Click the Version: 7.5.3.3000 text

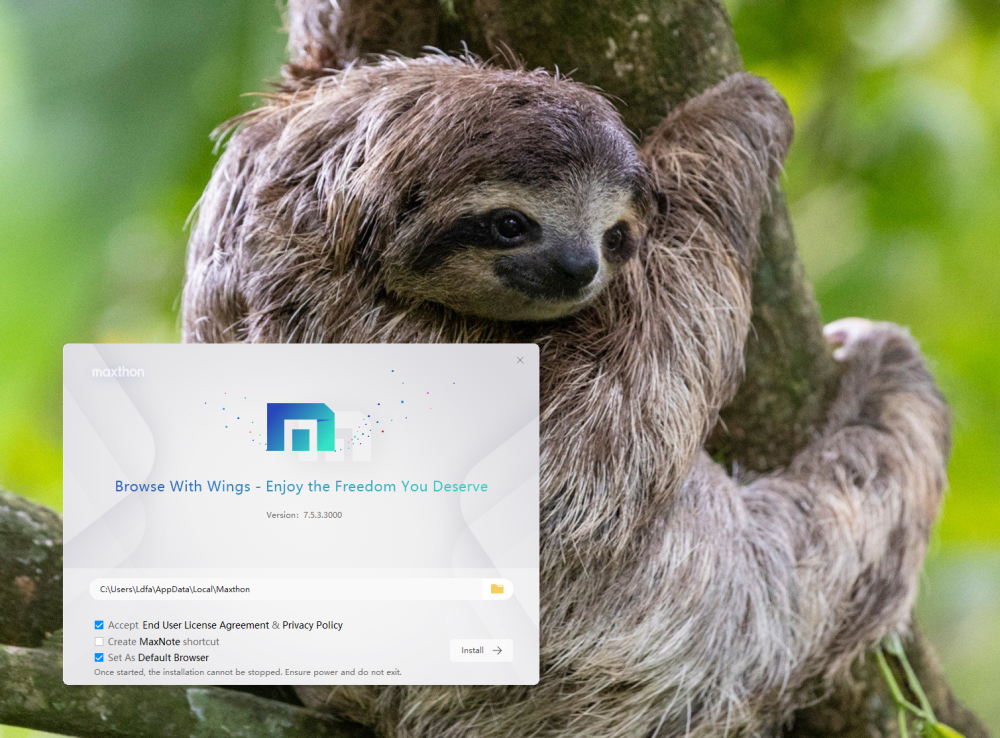[304, 515]
